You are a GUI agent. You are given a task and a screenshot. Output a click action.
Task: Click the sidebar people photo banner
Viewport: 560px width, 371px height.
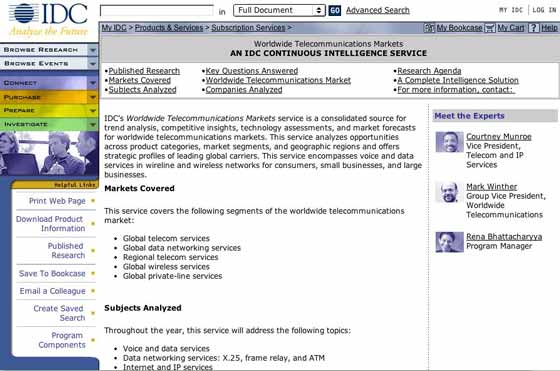49,154
